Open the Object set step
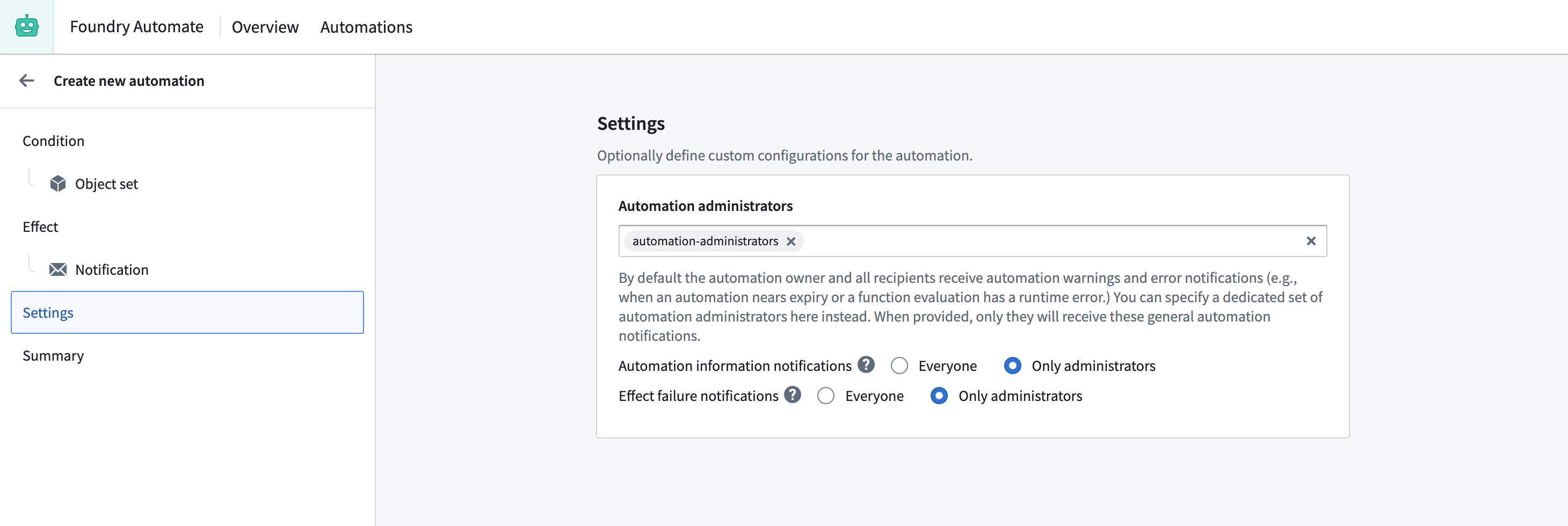This screenshot has height=526, width=1568. coord(106,184)
